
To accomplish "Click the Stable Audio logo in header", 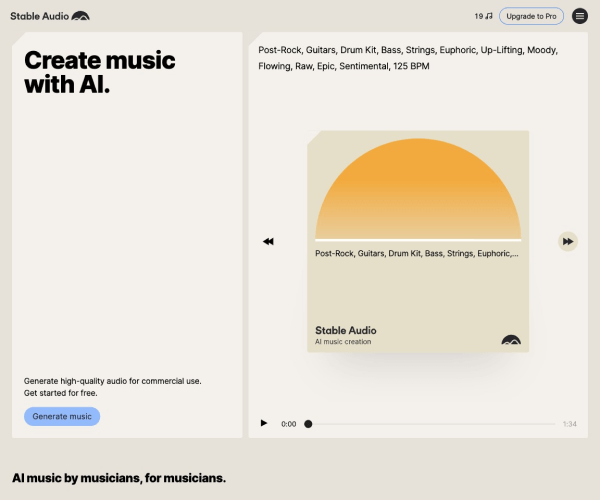I will pyautogui.click(x=50, y=16).
